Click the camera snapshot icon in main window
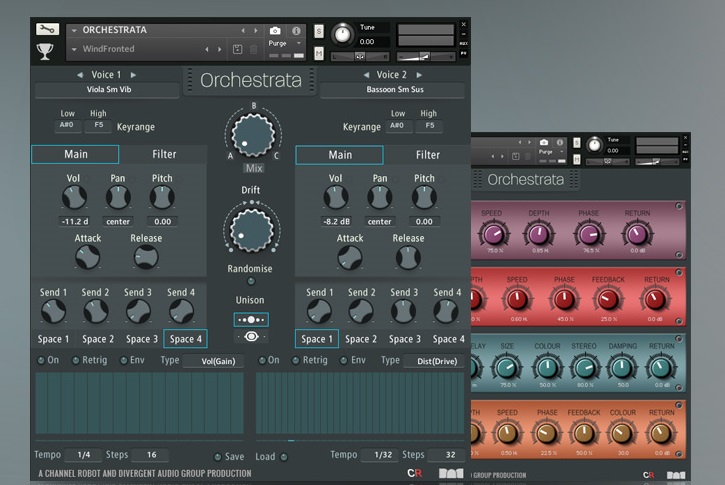Screen dimensions: 725x485 click(275, 31)
